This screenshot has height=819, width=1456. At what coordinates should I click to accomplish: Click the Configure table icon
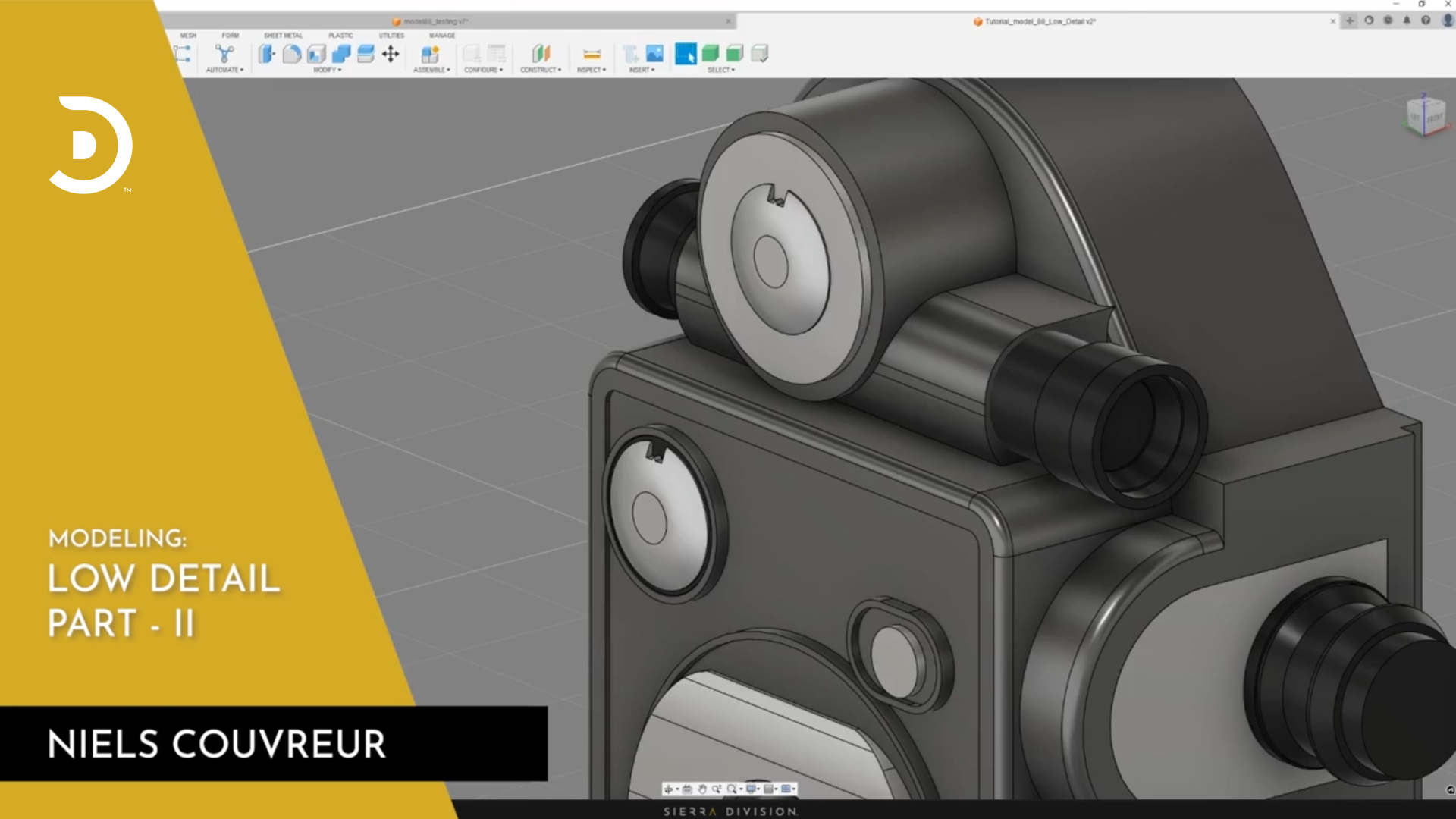coord(497,54)
